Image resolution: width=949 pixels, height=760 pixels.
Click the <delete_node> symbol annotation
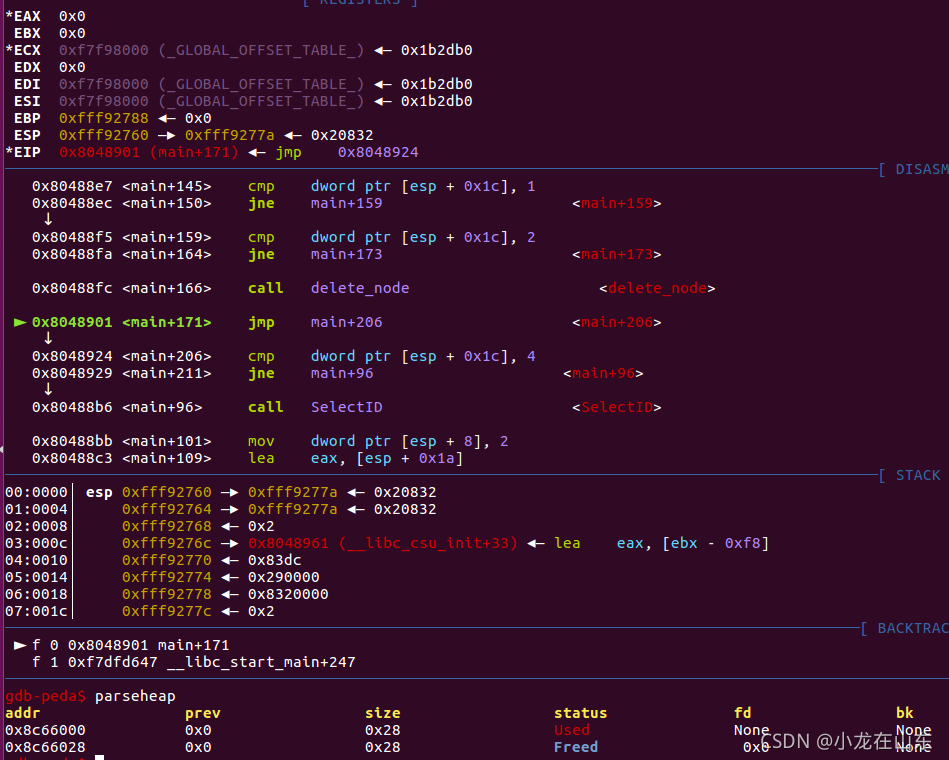coord(657,288)
